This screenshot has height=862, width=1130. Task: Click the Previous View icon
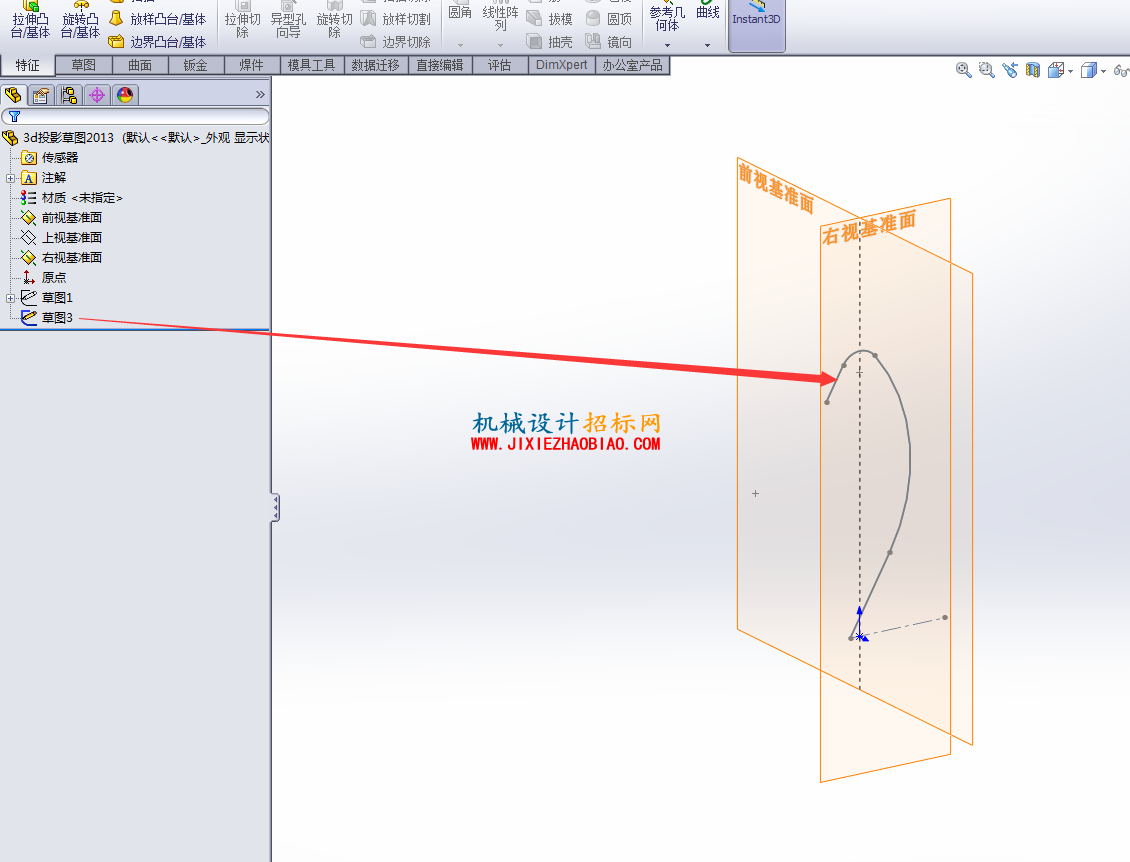1010,70
